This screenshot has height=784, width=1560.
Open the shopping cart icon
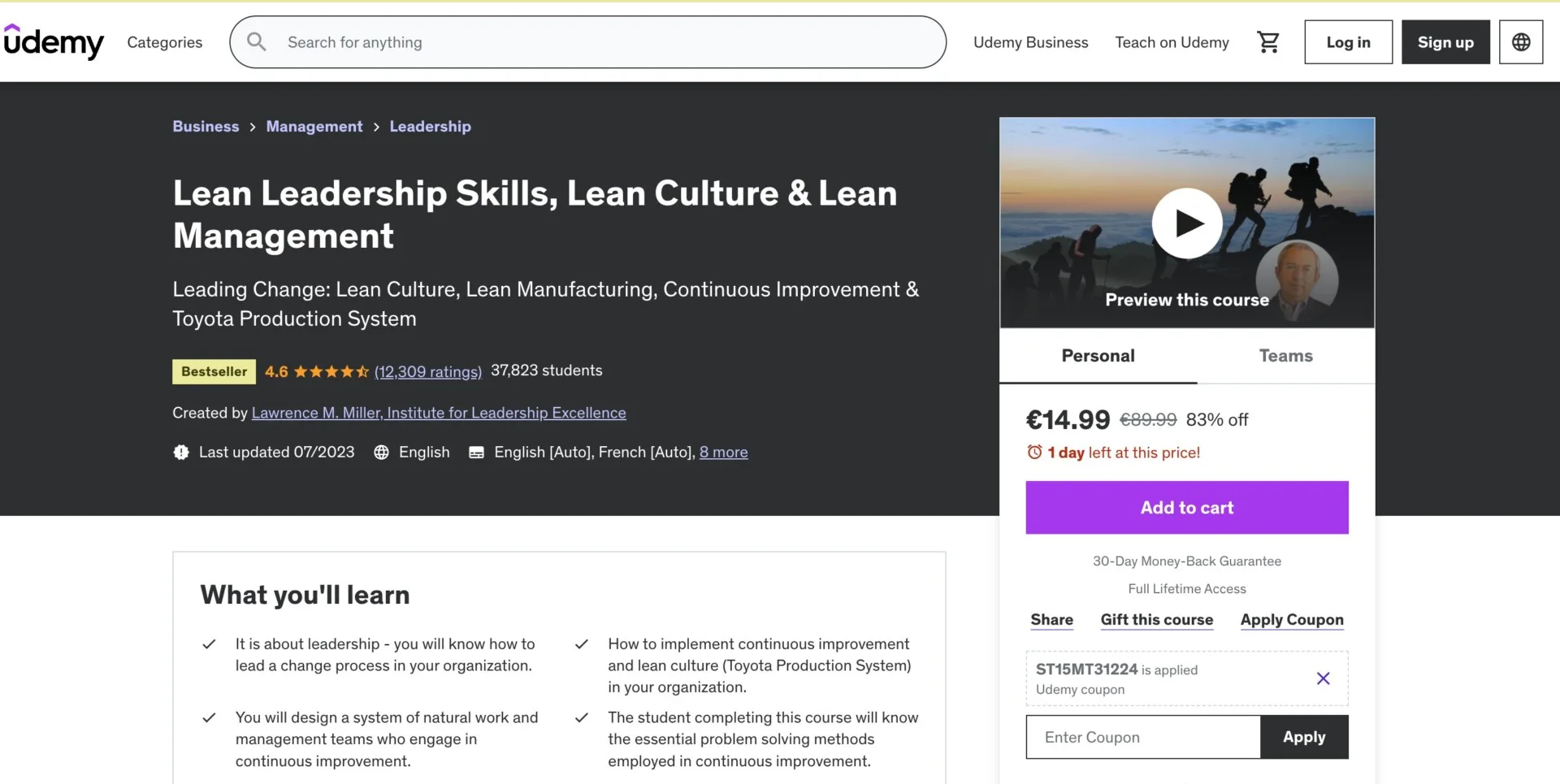tap(1267, 42)
